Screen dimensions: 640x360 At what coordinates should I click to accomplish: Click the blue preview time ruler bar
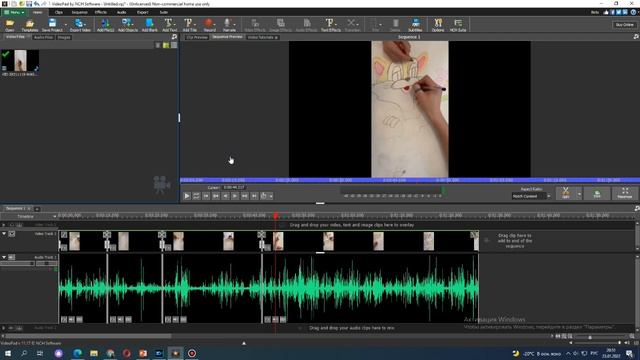pos(410,180)
